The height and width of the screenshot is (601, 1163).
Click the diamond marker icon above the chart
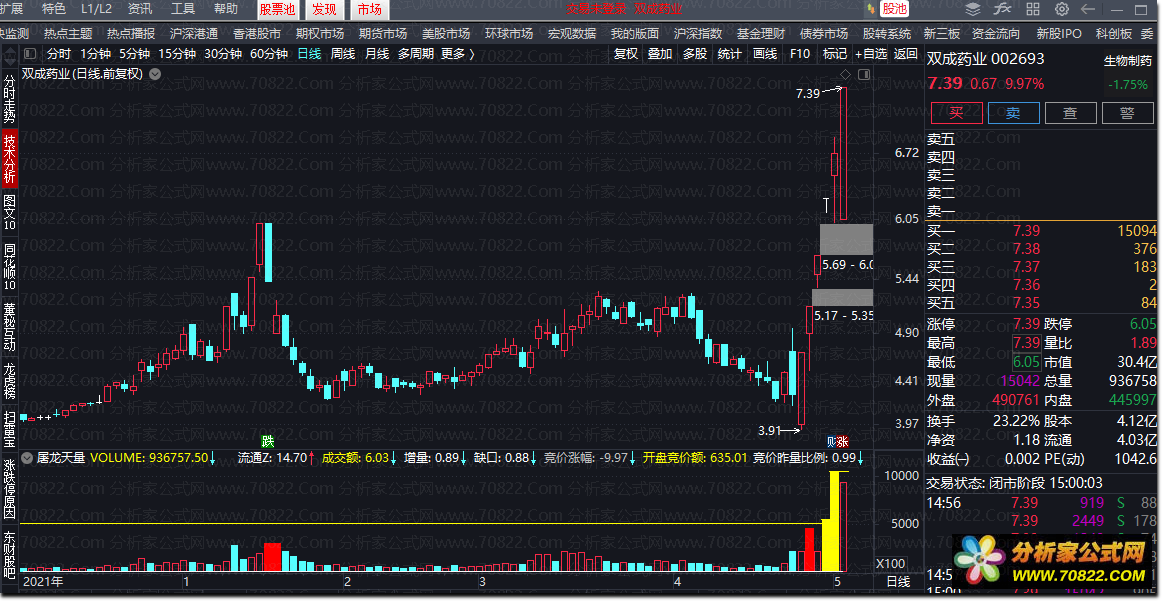pyautogui.click(x=845, y=74)
